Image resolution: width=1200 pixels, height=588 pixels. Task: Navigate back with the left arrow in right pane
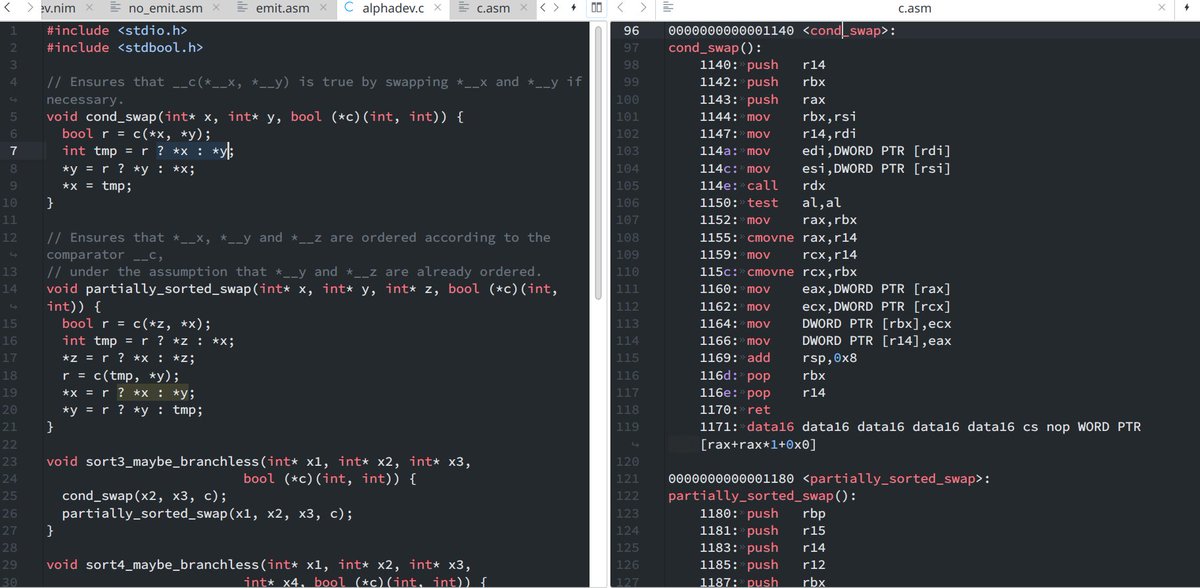[x=622, y=8]
